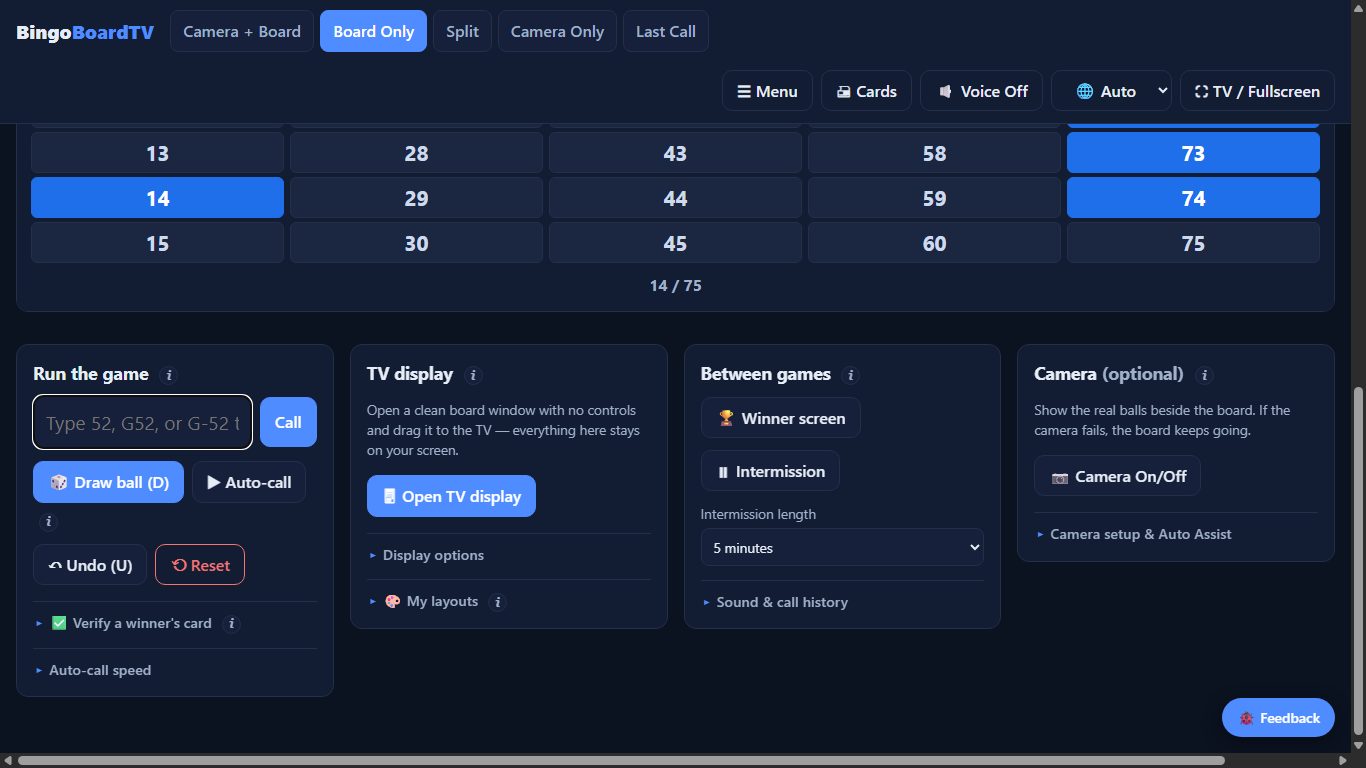This screenshot has width=1366, height=768.
Task: Click the Undo (U) button
Action: coord(90,565)
